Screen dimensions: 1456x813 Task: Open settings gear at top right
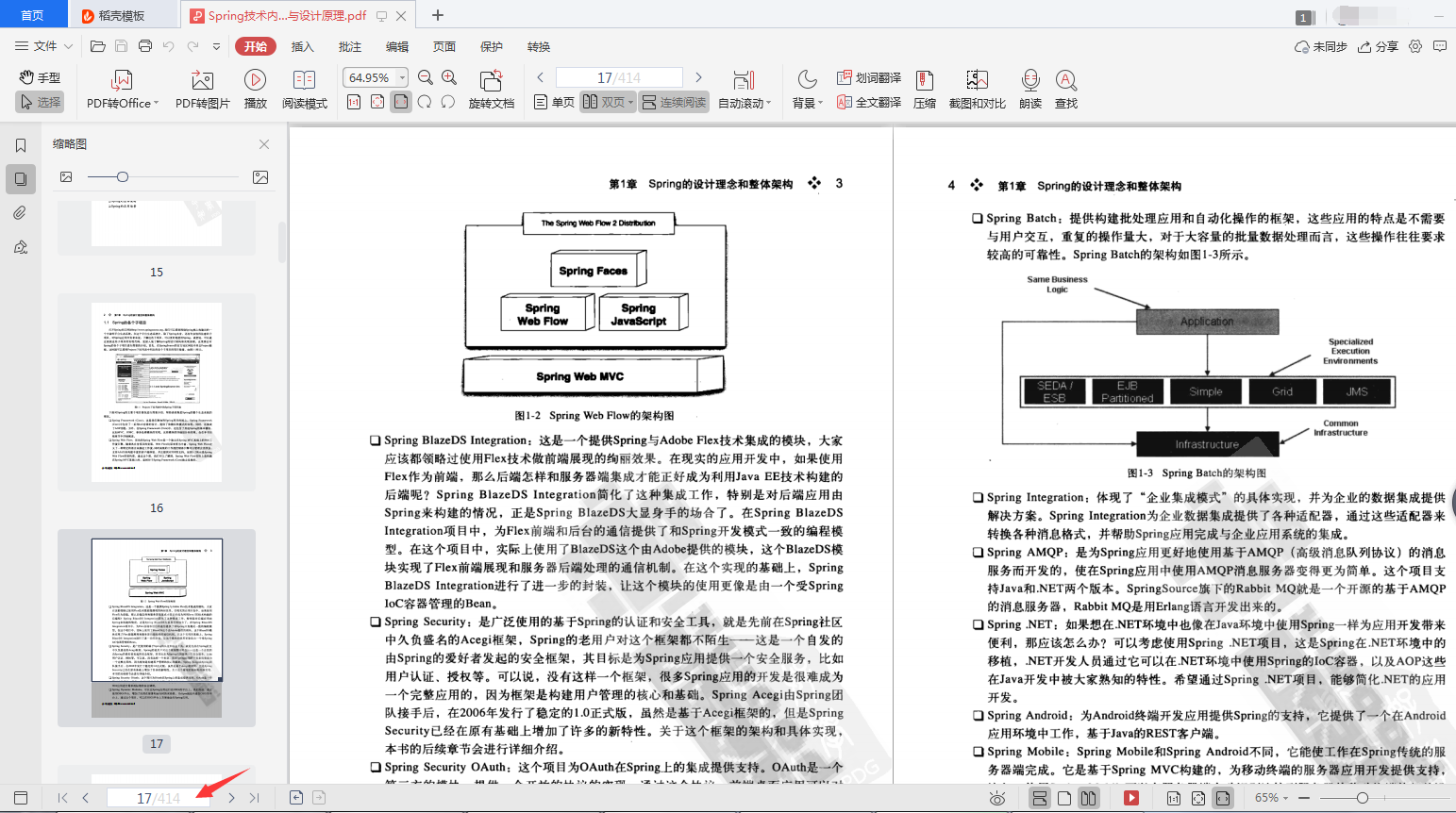pos(1415,46)
